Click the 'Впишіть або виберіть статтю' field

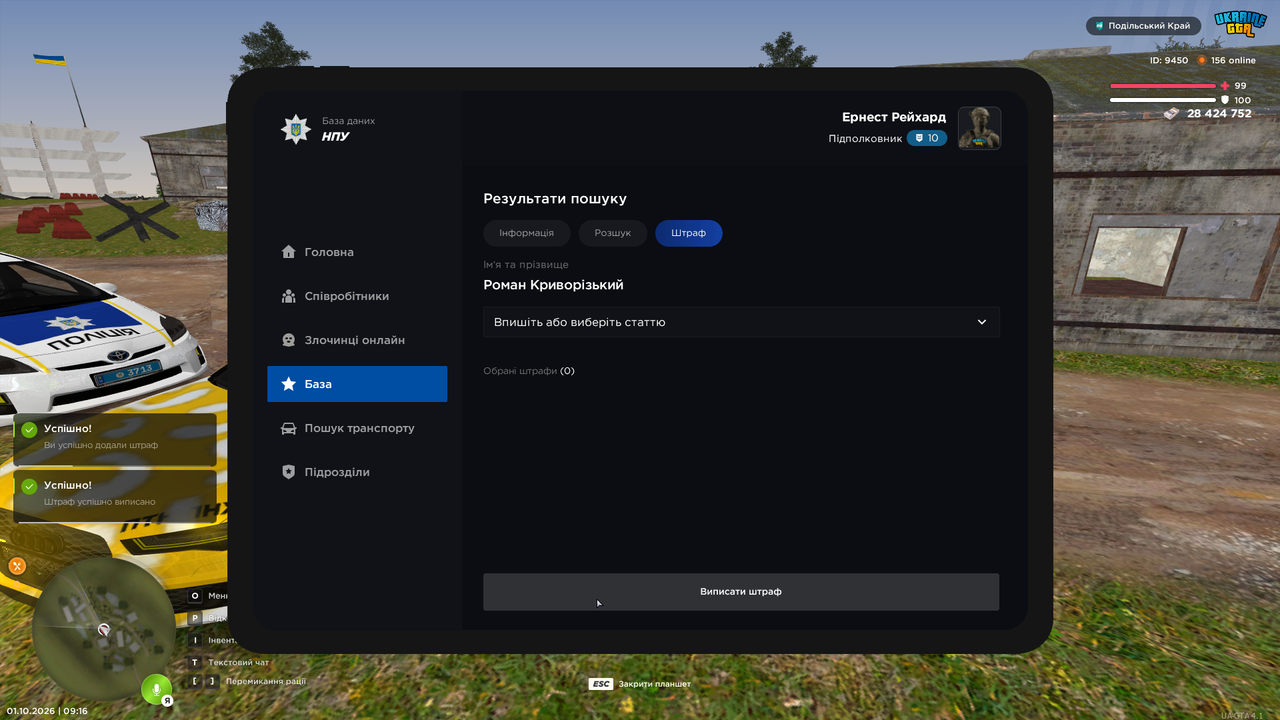point(741,322)
